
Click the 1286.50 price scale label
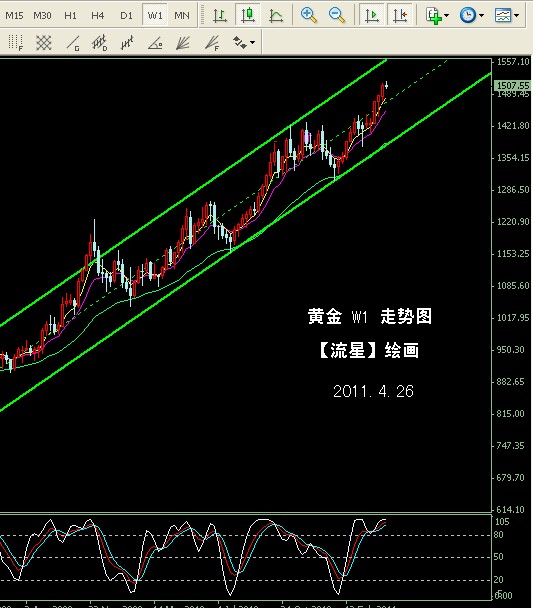point(513,190)
